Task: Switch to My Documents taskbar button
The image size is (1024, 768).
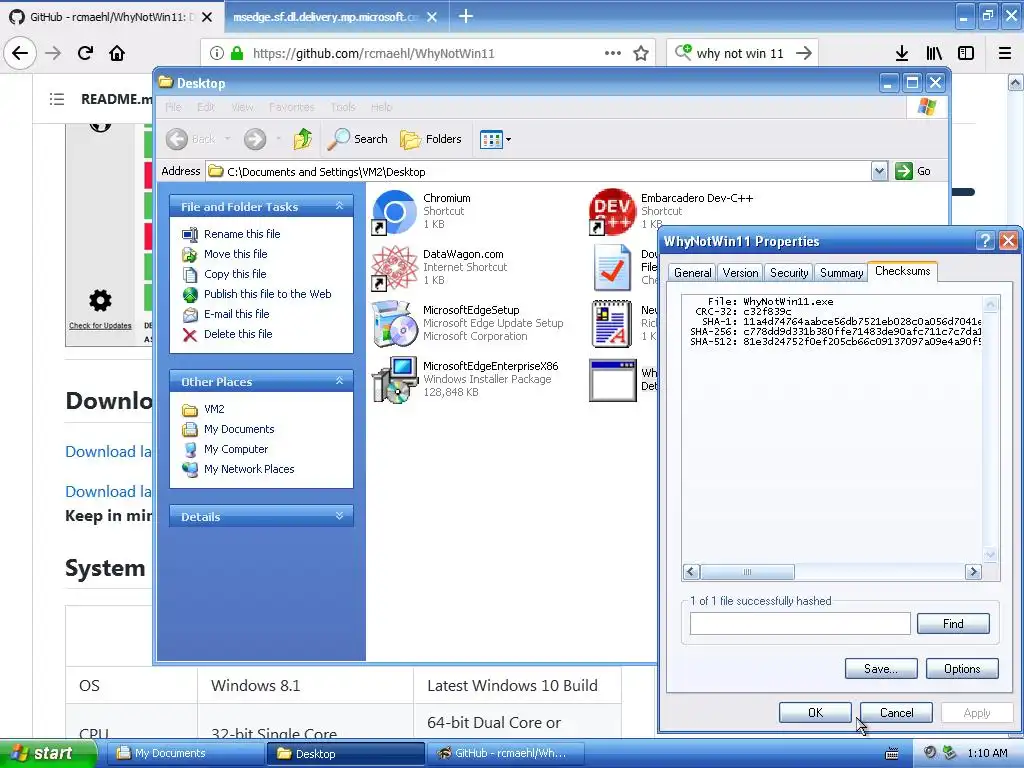Action: [x=186, y=753]
